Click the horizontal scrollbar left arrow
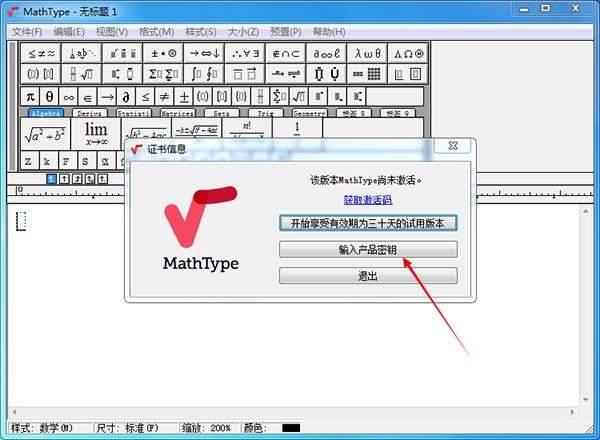Image resolution: width=600 pixels, height=440 pixels. pos(14,412)
